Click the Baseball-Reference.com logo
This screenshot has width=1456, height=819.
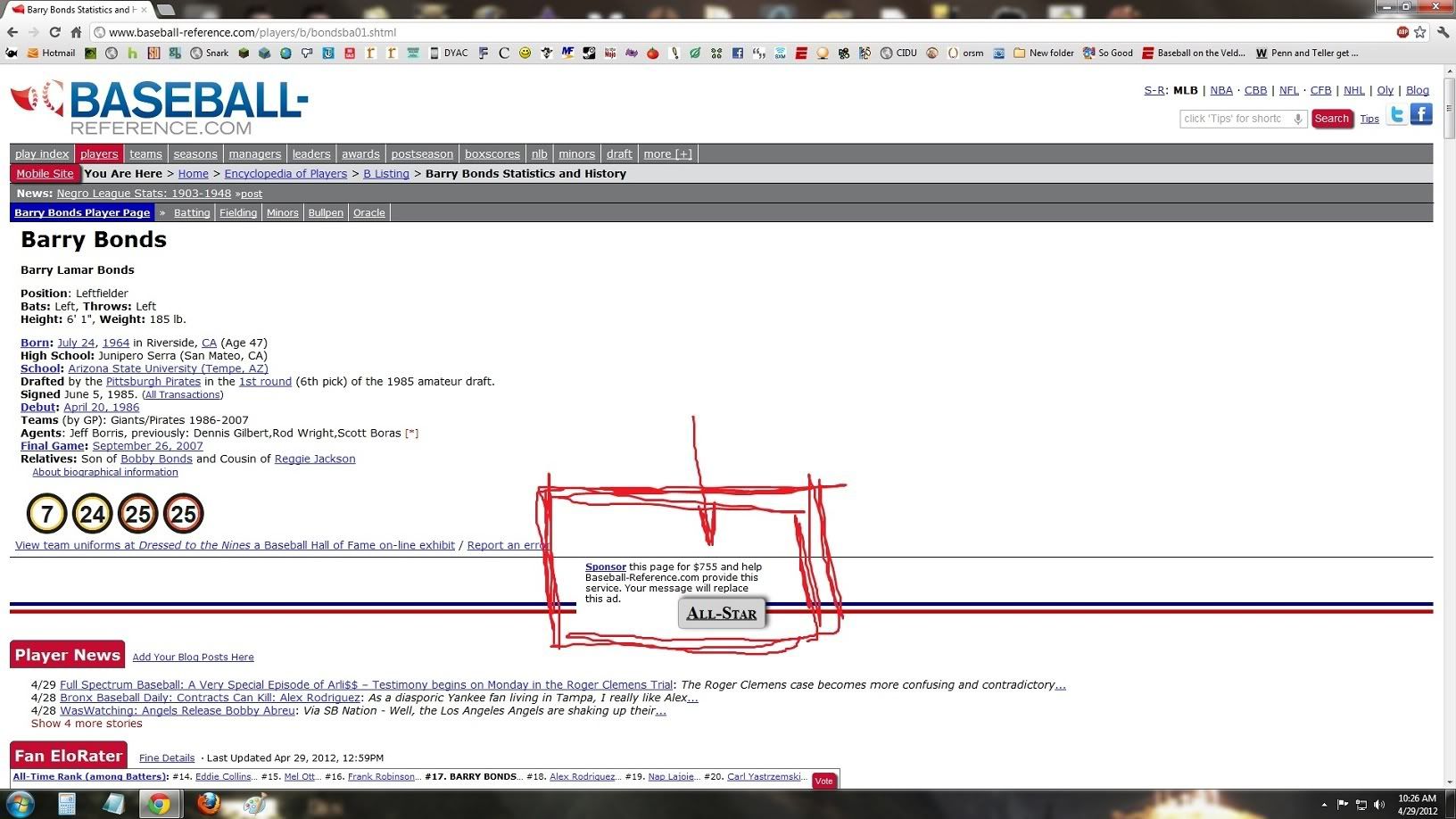pos(159,108)
